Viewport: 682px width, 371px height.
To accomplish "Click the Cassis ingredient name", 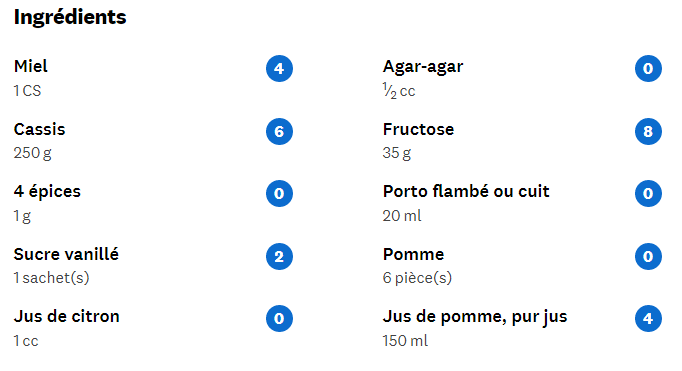I will click(x=39, y=129).
